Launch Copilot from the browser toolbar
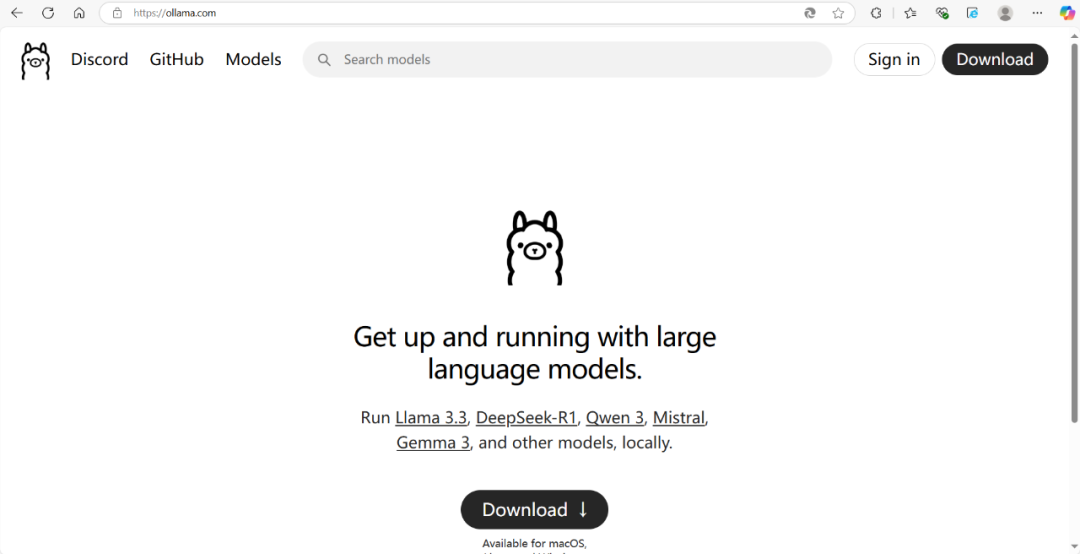Image resolution: width=1080 pixels, height=554 pixels. click(1067, 12)
